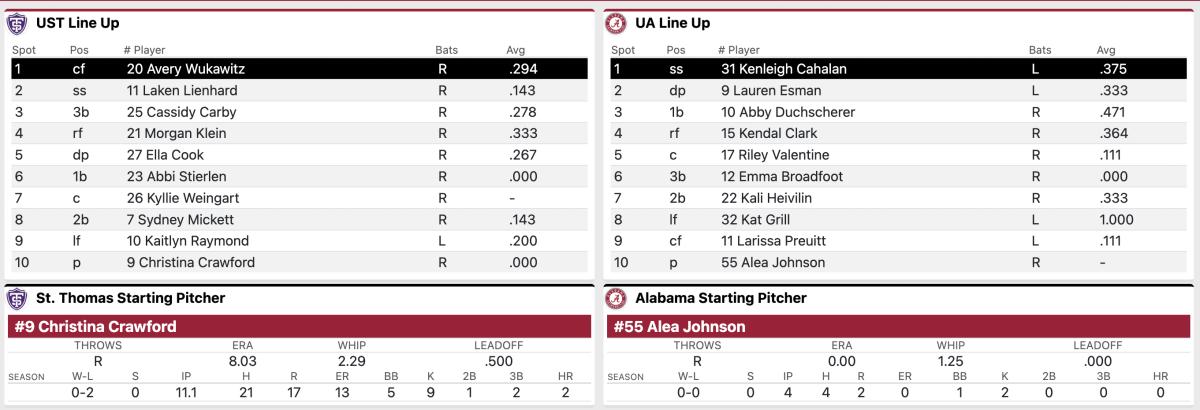Click Alabama logo beside UA Line Up

click(x=616, y=23)
